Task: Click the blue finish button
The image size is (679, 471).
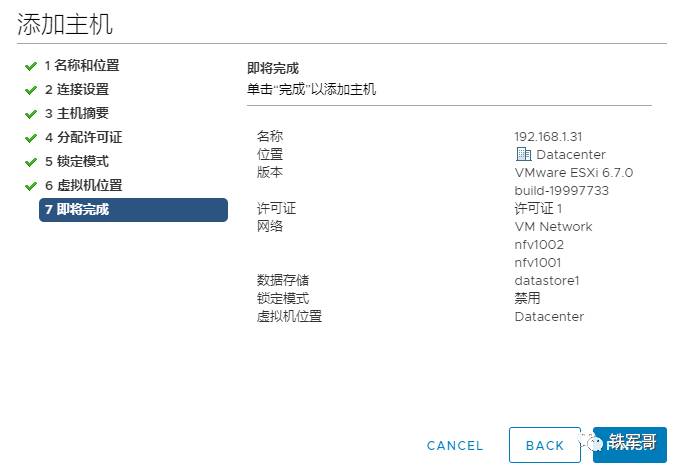Action: point(630,445)
